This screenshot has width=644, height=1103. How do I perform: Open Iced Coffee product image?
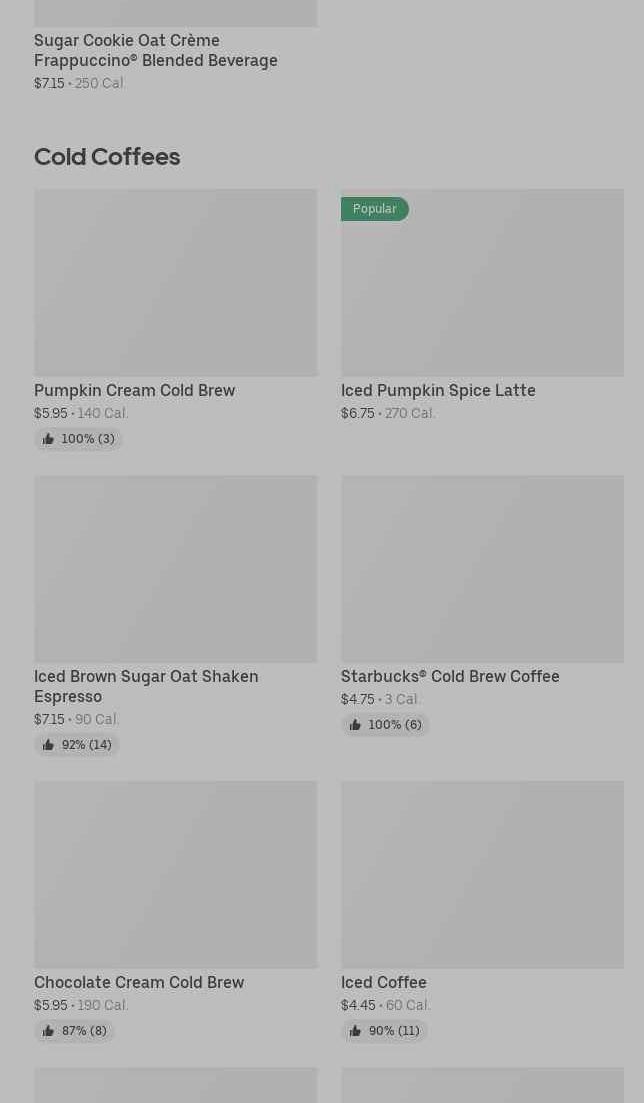point(482,875)
